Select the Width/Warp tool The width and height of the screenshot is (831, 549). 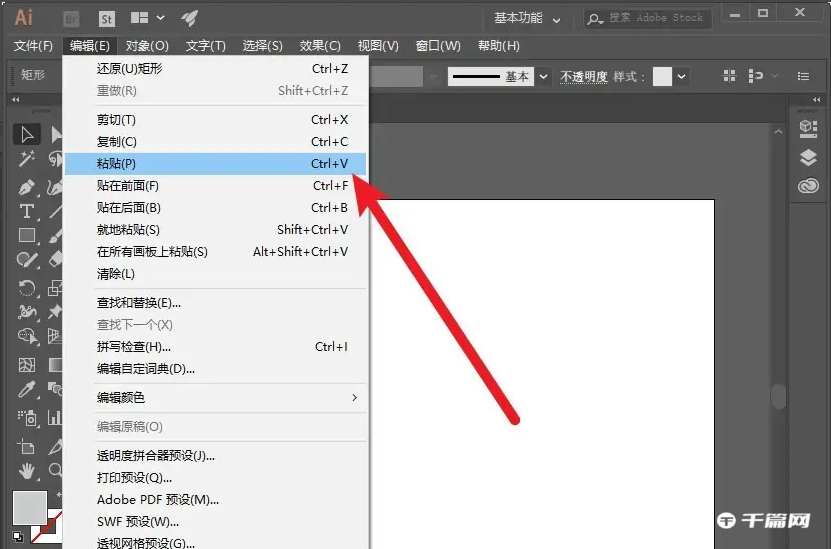click(x=28, y=312)
